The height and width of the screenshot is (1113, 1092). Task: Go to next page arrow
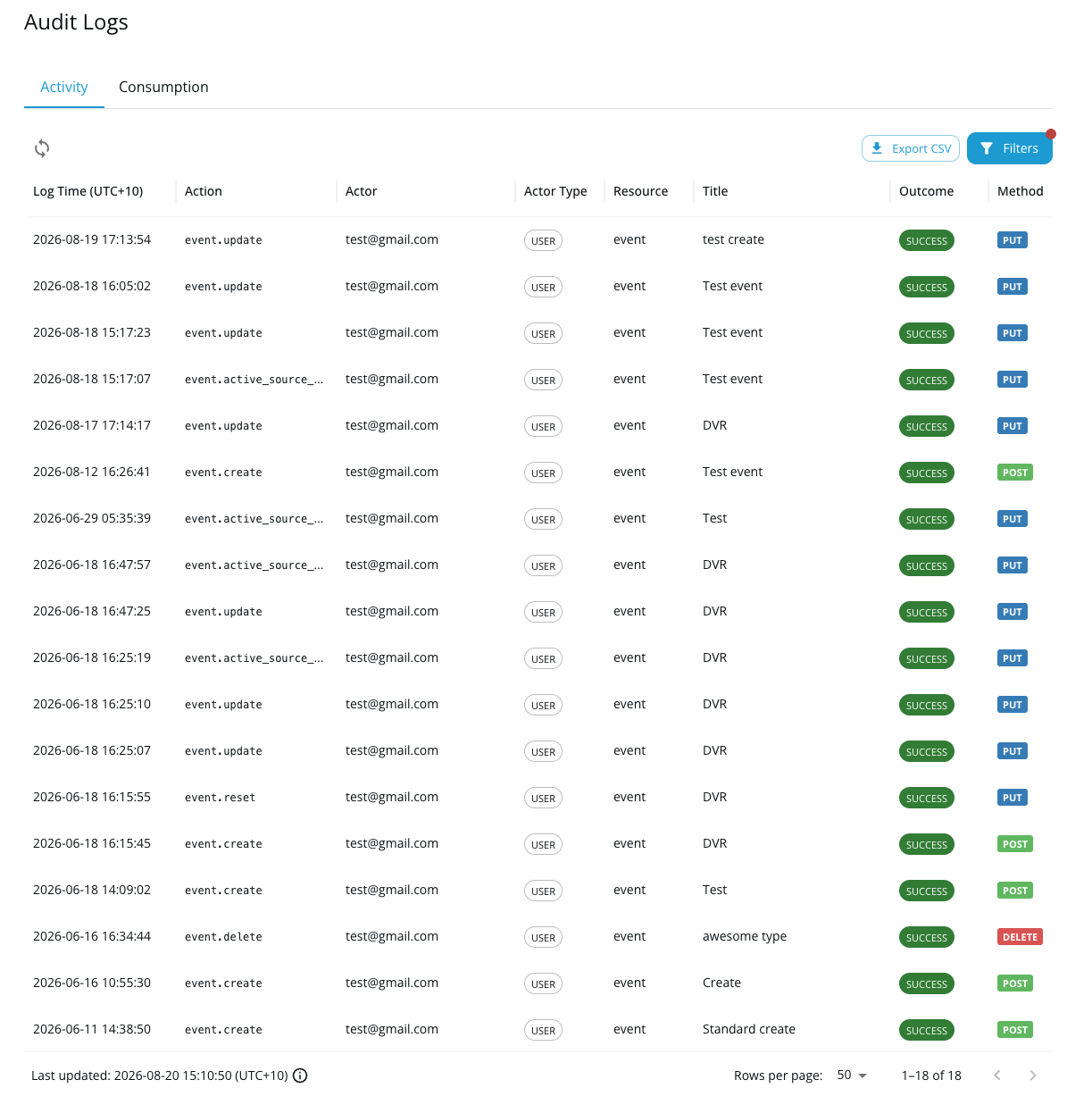tap(1033, 1075)
